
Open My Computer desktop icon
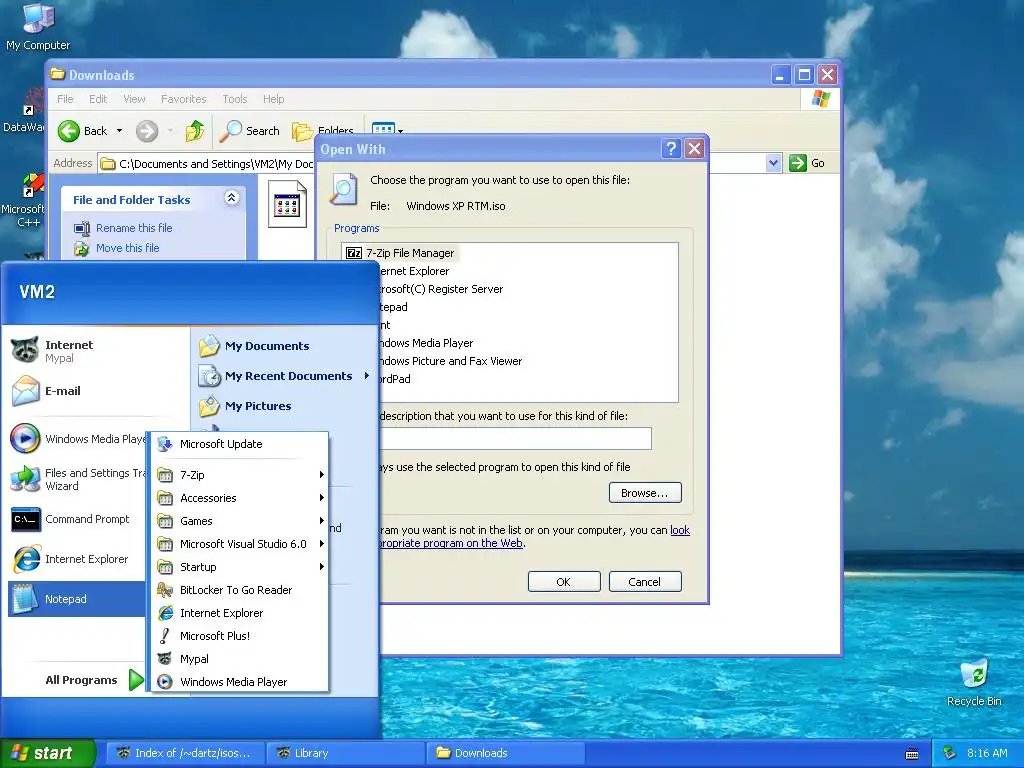(38, 26)
